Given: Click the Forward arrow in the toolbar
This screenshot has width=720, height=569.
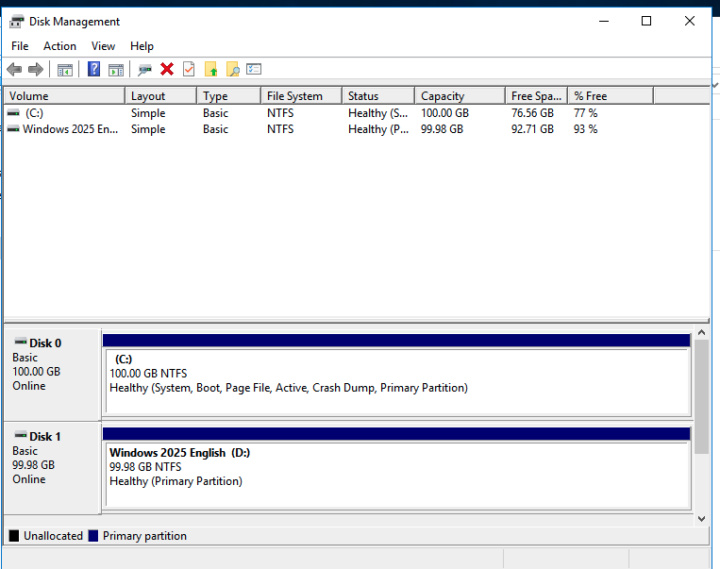Looking at the screenshot, I should (x=36, y=69).
